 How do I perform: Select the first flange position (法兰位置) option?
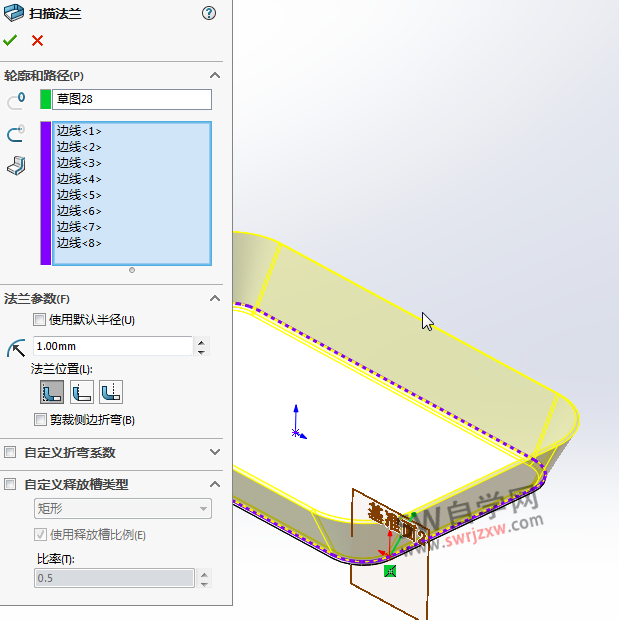(51, 392)
